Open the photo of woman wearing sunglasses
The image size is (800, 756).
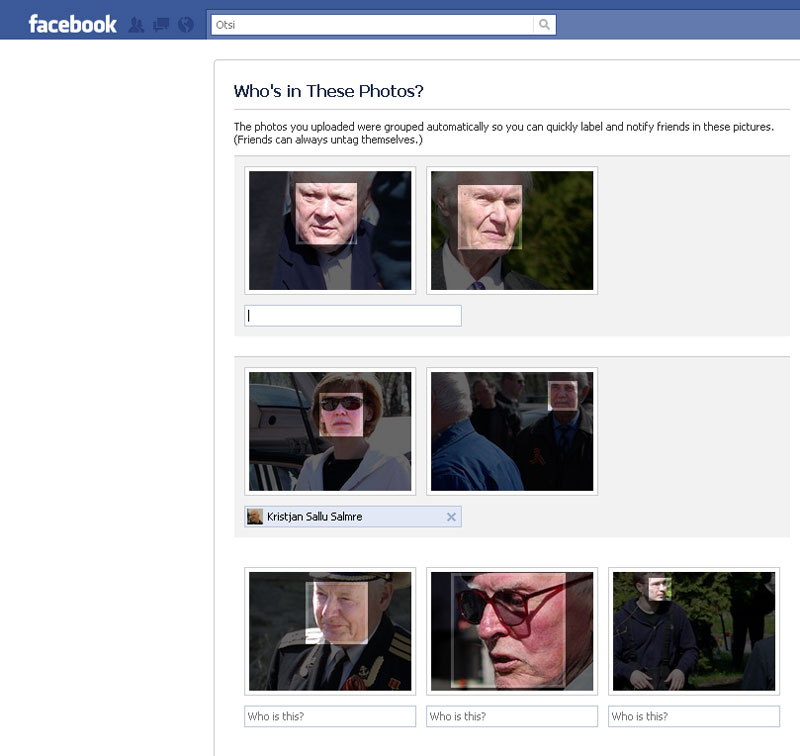click(330, 431)
